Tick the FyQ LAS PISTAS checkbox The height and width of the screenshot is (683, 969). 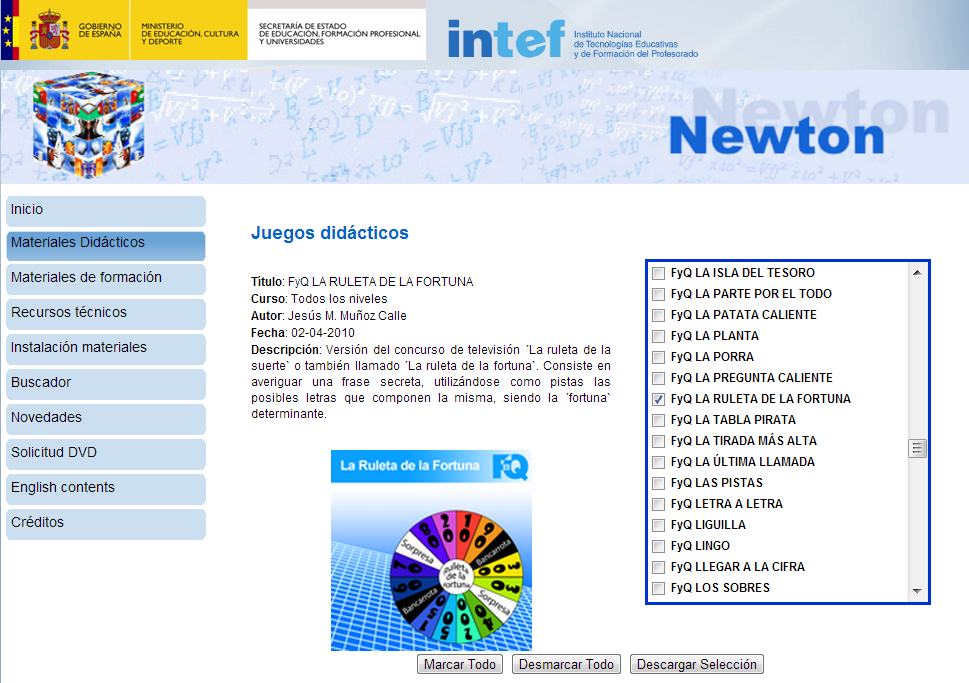pos(659,483)
